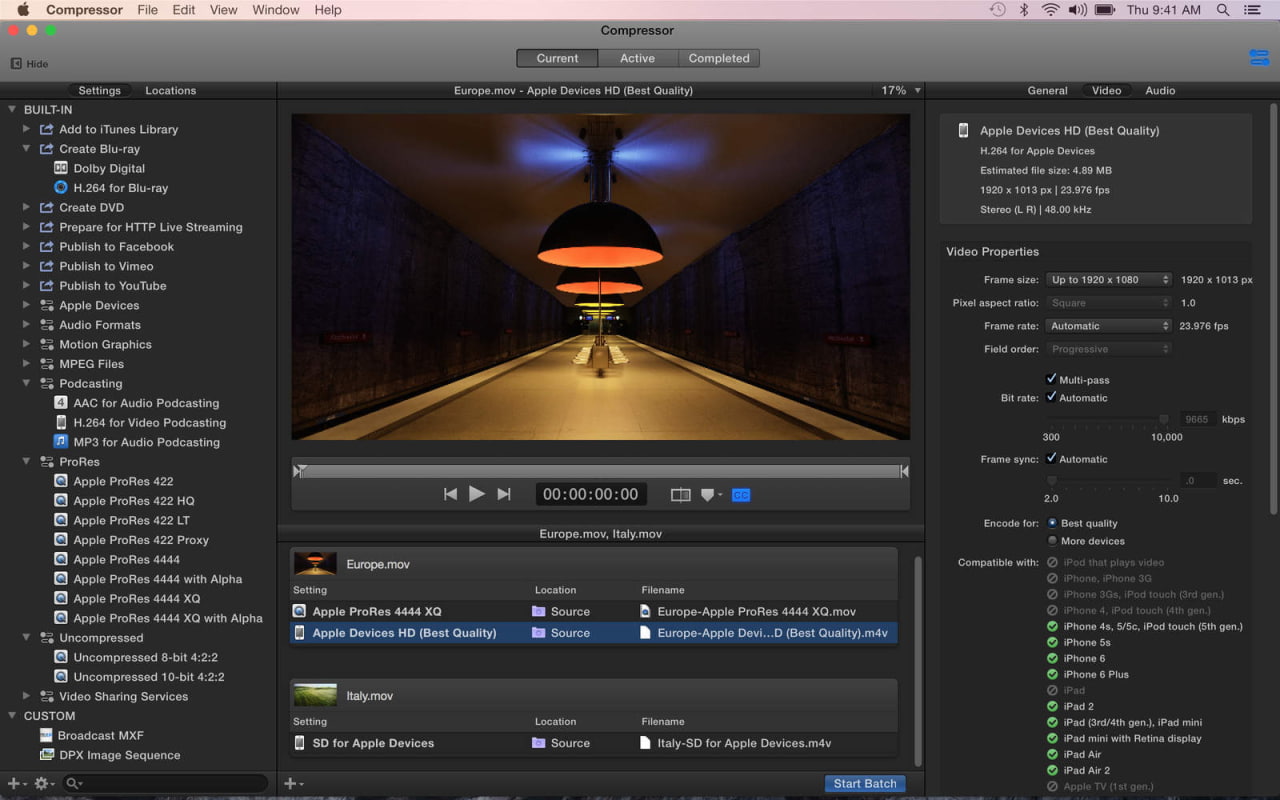The image size is (1280, 800).
Task: Open the Audio inspector tab
Action: tap(1160, 90)
